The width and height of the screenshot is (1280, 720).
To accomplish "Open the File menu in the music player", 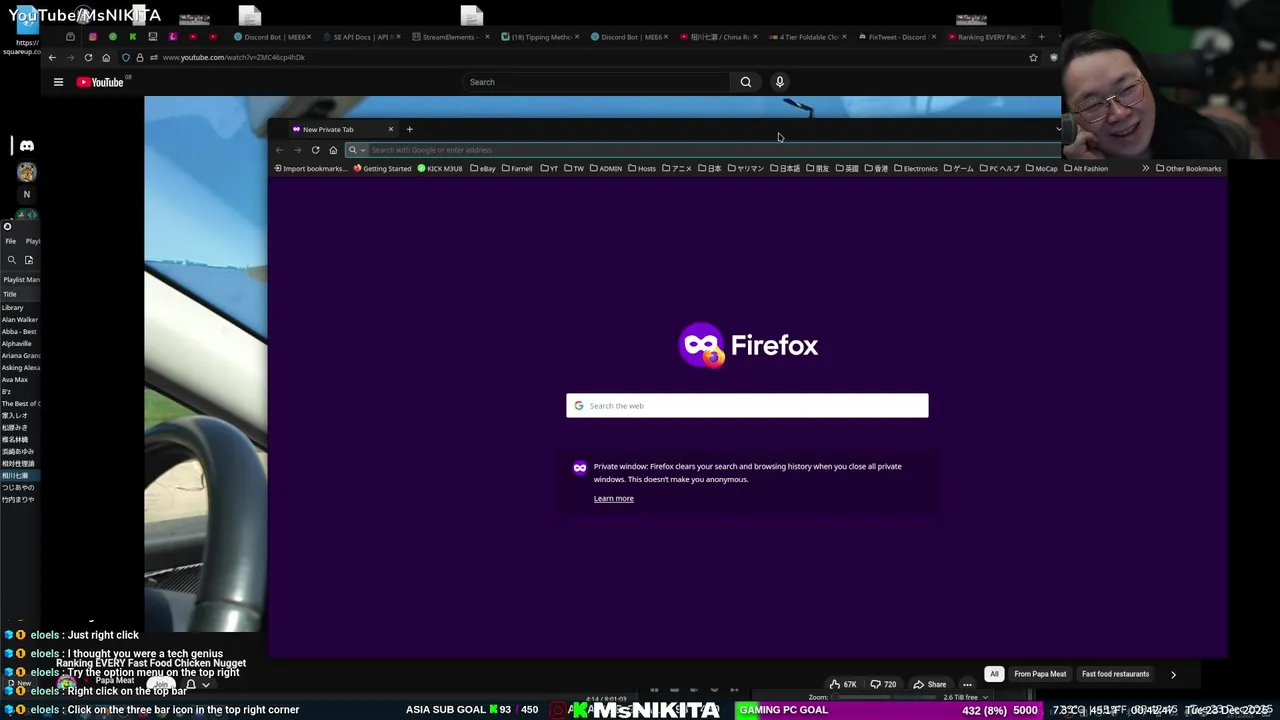I will [x=10, y=241].
